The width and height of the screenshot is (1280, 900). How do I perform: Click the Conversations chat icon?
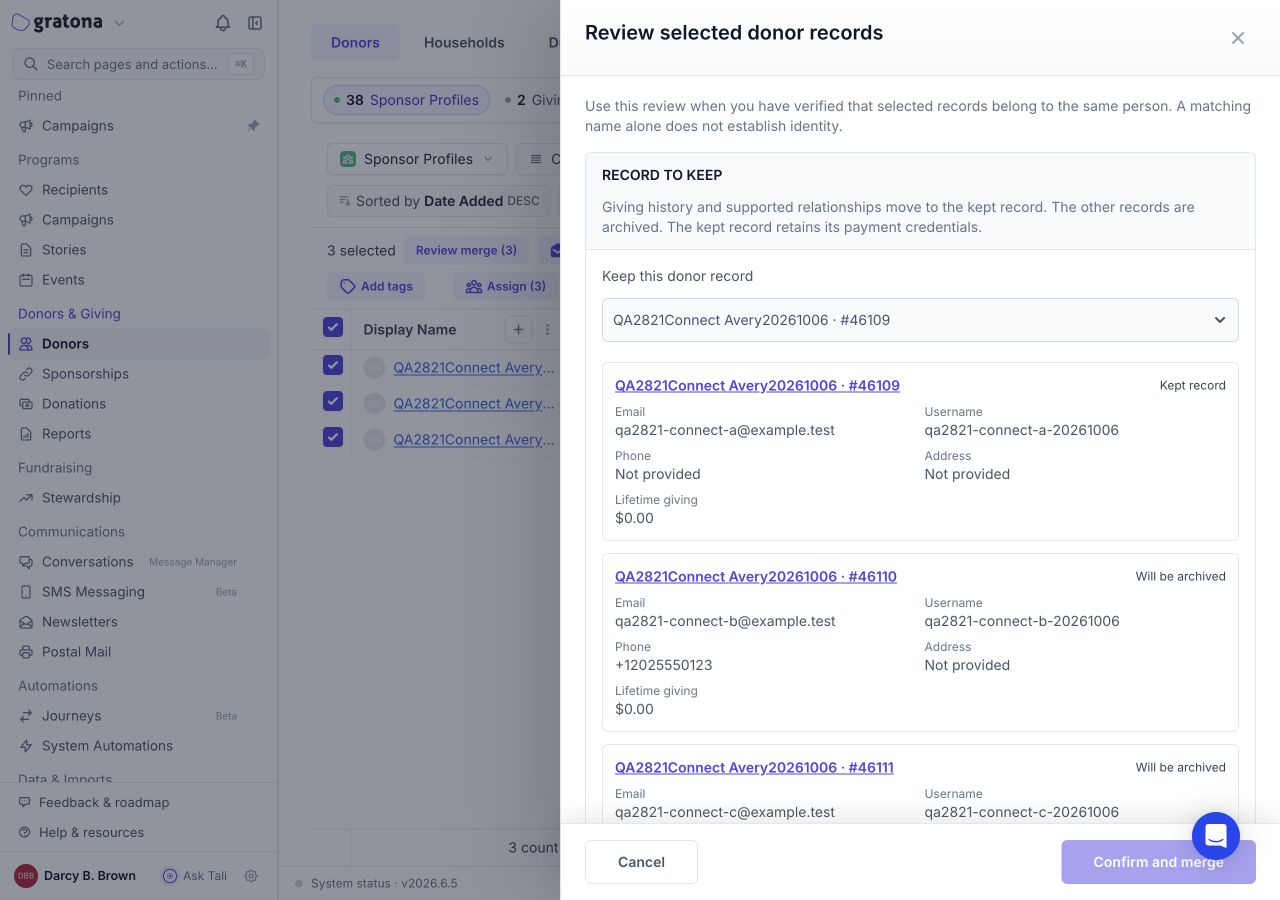[x=26, y=562]
